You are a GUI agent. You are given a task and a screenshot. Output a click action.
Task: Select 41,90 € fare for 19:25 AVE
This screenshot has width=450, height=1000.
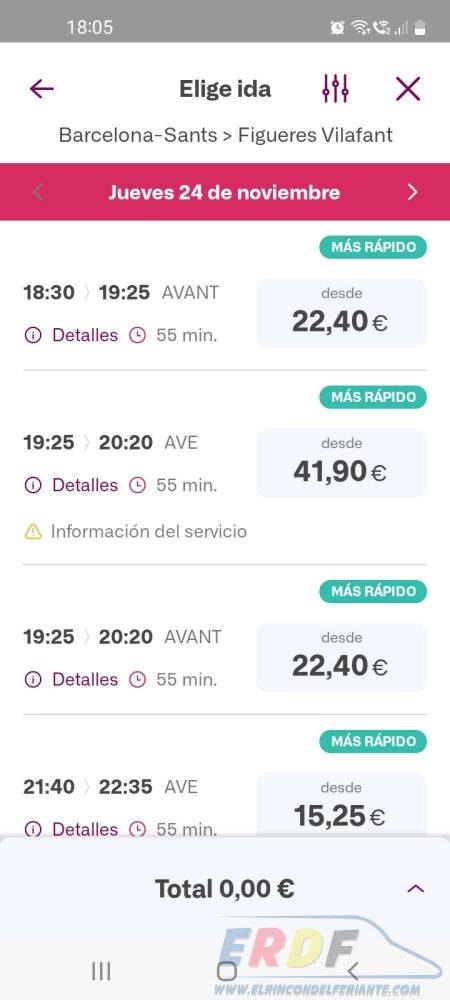[341, 462]
